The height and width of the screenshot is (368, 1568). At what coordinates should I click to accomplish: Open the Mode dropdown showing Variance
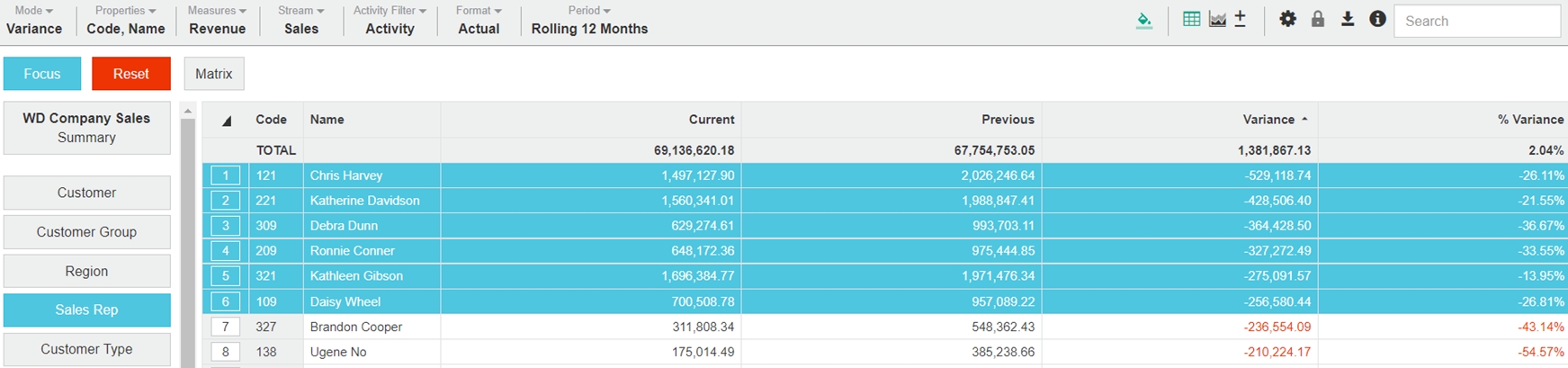tap(34, 20)
